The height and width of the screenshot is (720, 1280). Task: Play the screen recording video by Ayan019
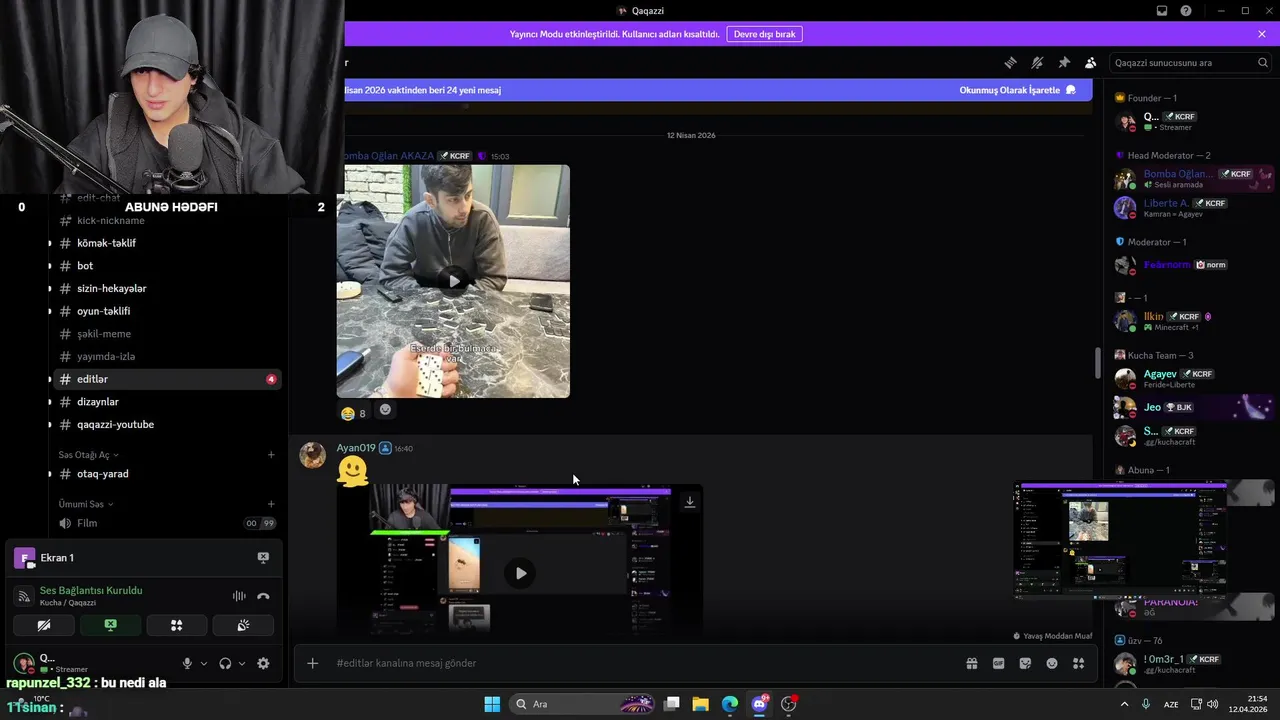(x=520, y=573)
